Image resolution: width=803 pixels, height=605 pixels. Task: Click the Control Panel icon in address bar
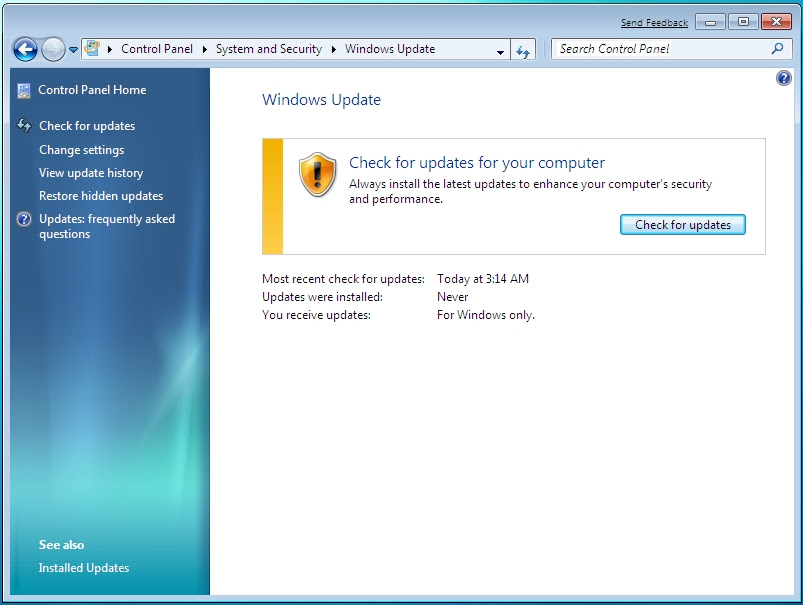click(92, 48)
